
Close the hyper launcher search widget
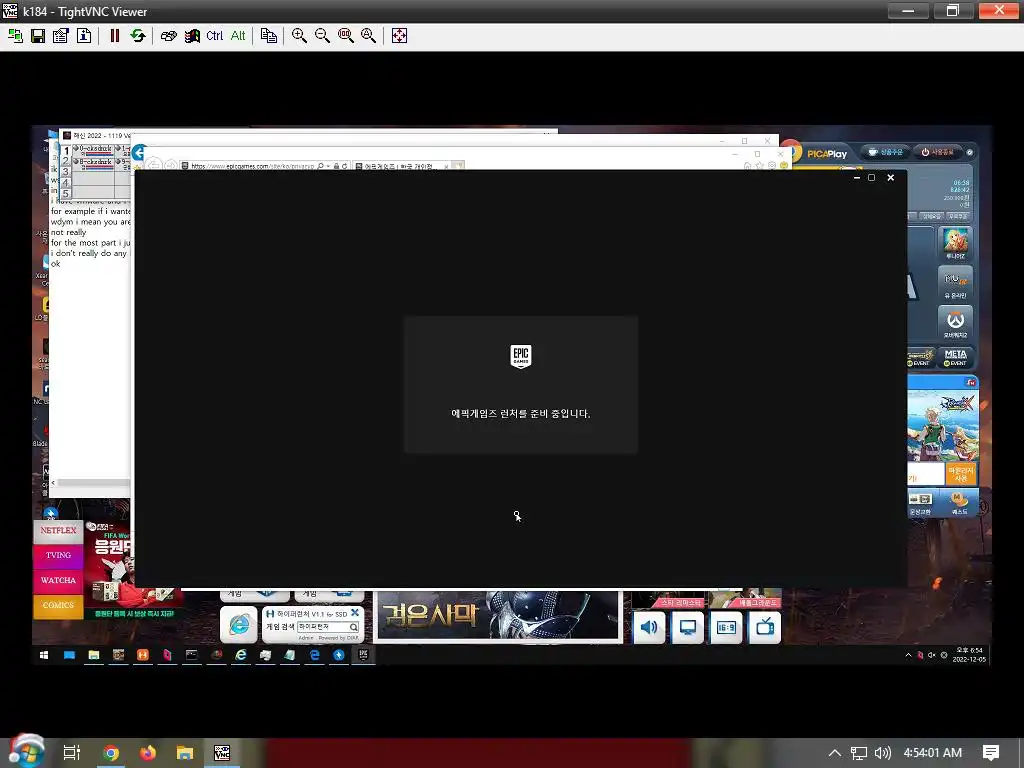click(355, 613)
